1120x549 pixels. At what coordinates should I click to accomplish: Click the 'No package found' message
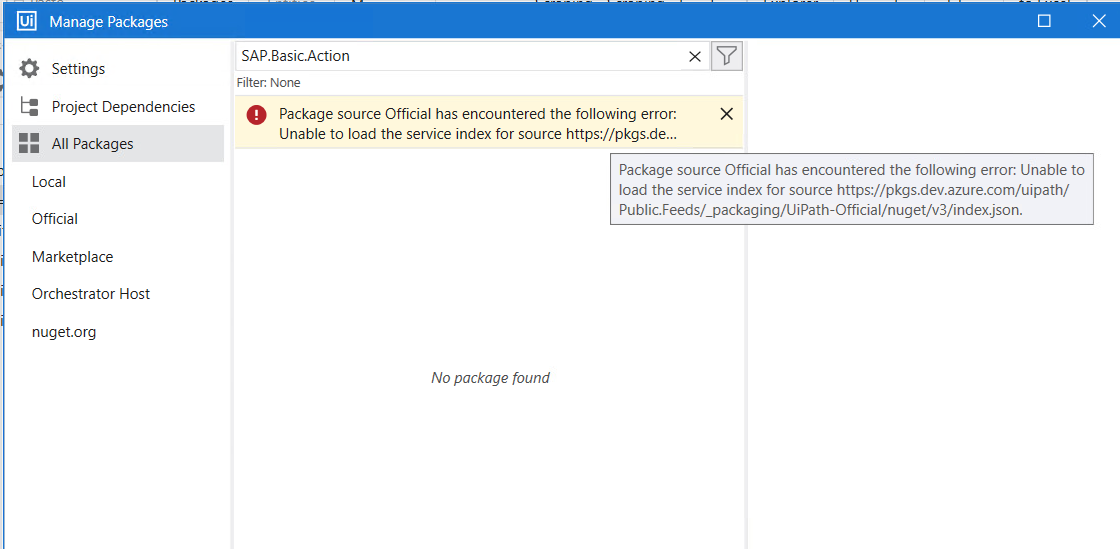(490, 378)
